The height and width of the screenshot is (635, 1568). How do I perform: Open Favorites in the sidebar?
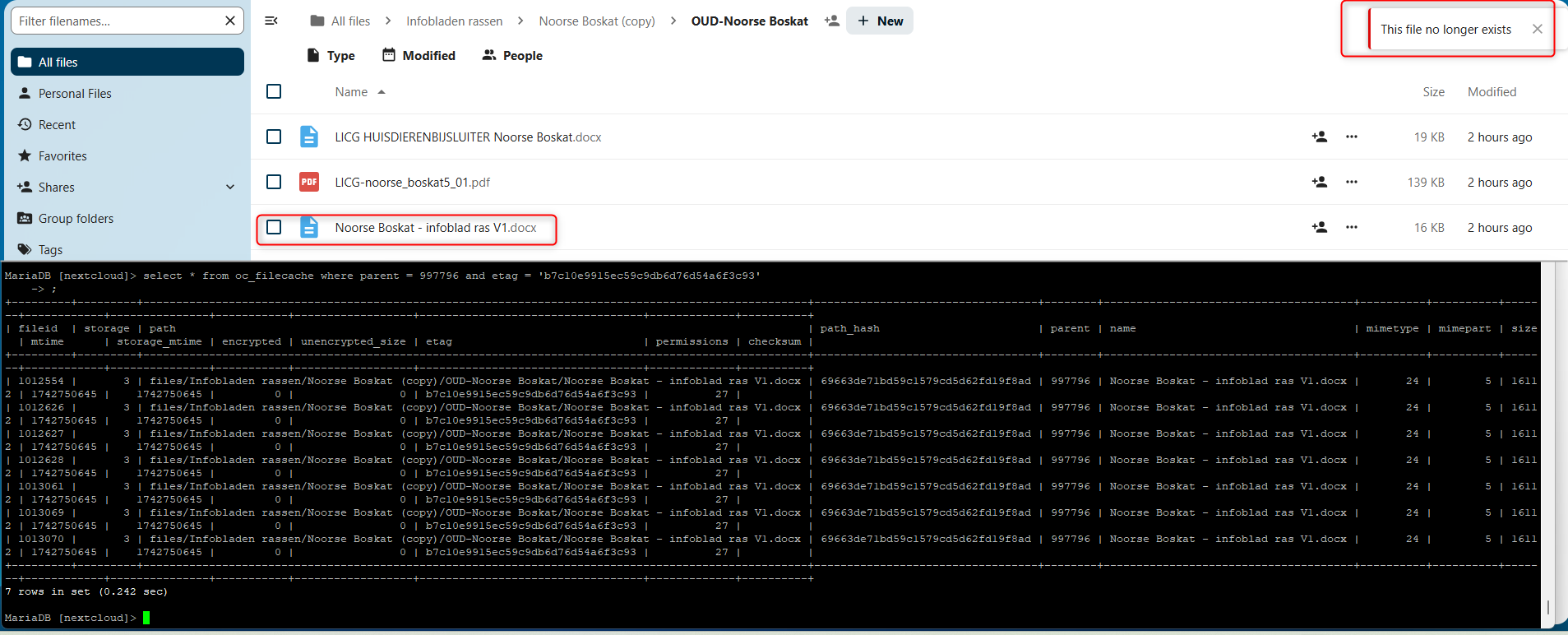click(62, 155)
